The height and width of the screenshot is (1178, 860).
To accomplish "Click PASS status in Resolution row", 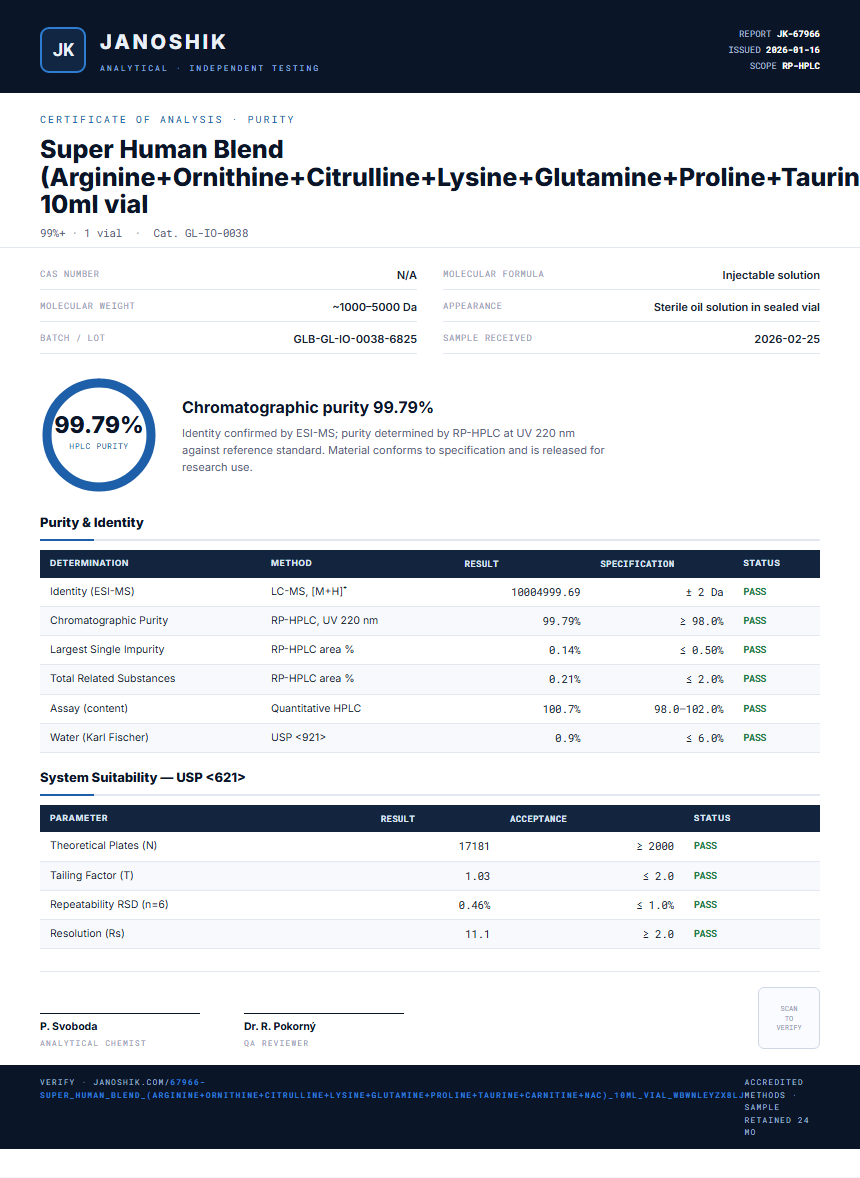I will 705,934.
